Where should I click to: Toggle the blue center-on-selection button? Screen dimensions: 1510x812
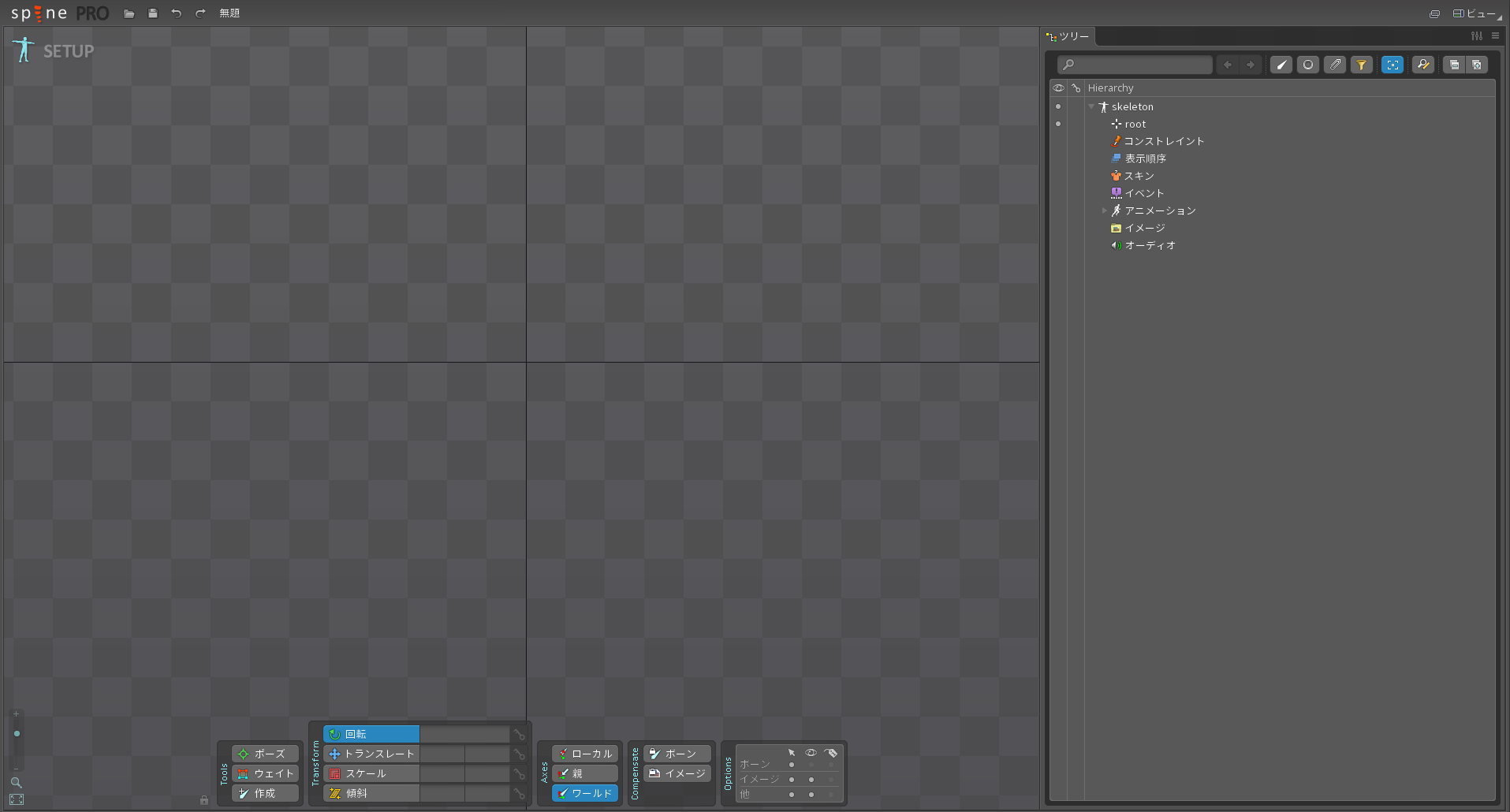[x=1393, y=65]
